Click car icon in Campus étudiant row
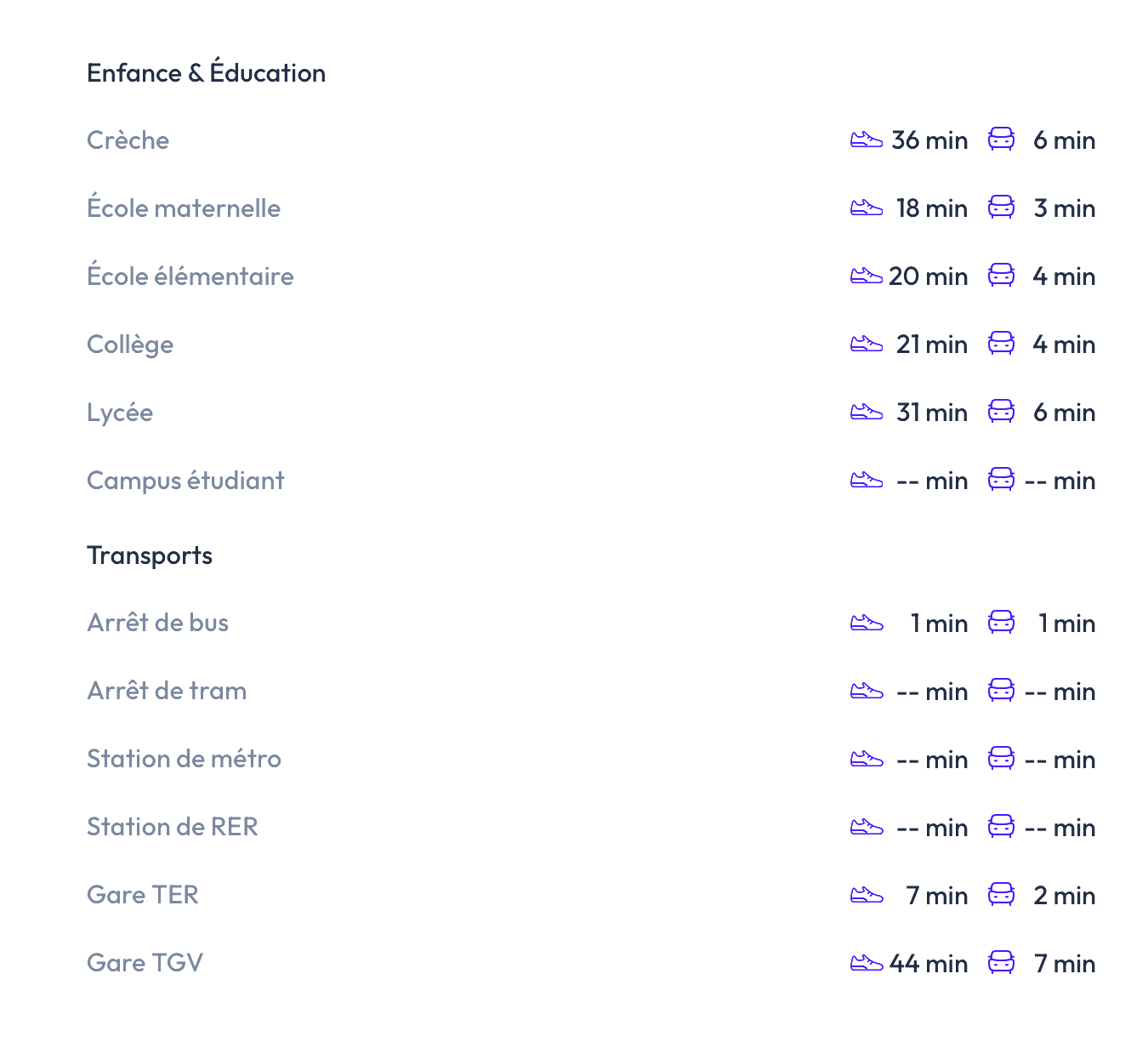 point(1001,480)
